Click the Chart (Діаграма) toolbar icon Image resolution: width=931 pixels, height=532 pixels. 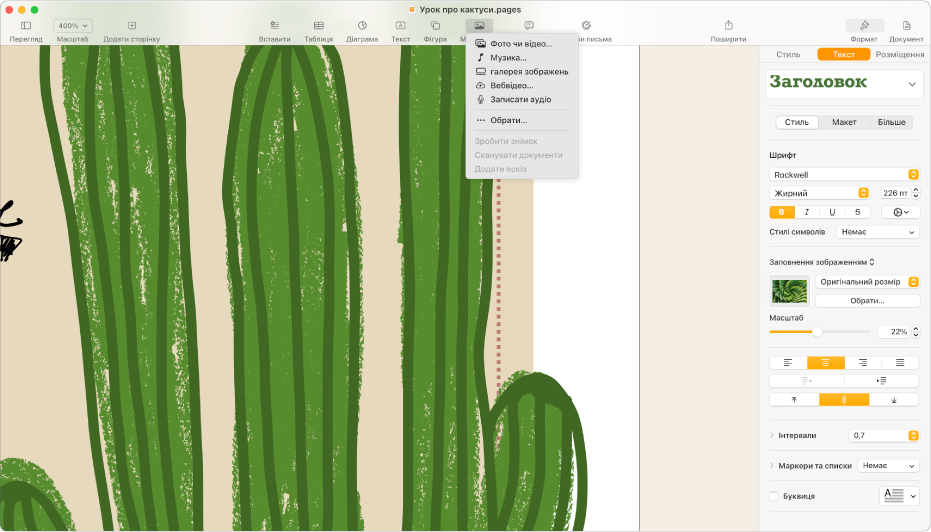coord(362,26)
